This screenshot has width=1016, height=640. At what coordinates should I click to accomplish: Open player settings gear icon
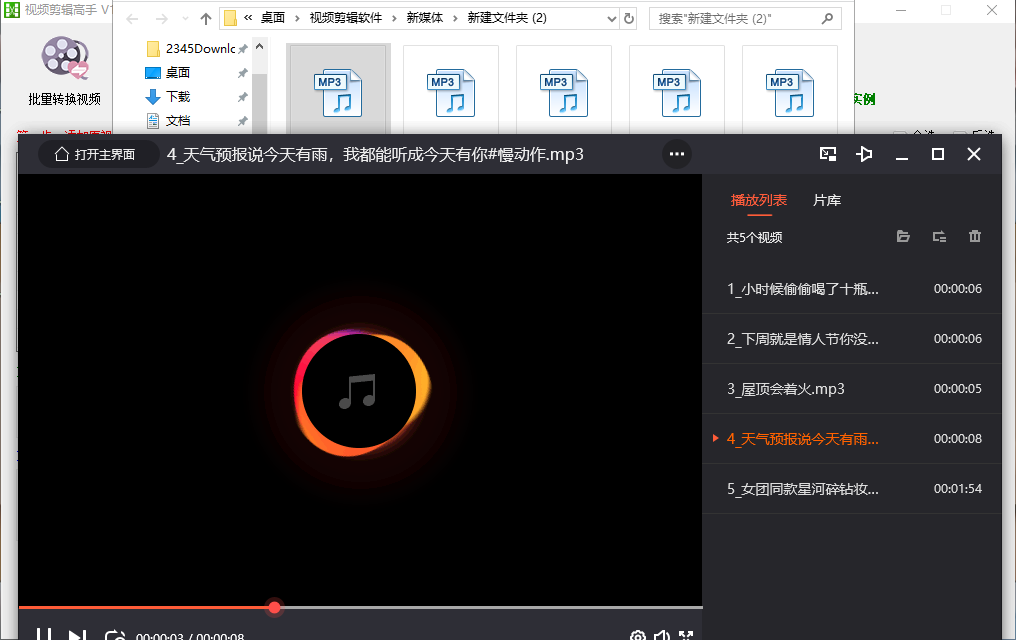click(638, 635)
